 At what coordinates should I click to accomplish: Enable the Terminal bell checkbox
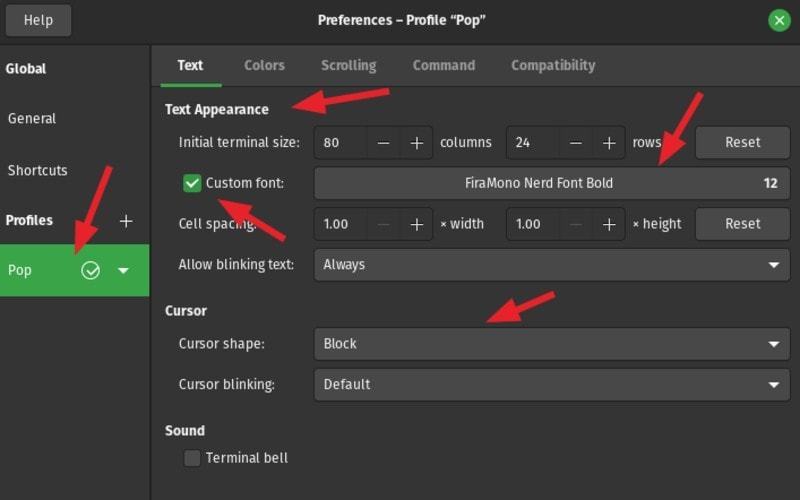[192, 458]
